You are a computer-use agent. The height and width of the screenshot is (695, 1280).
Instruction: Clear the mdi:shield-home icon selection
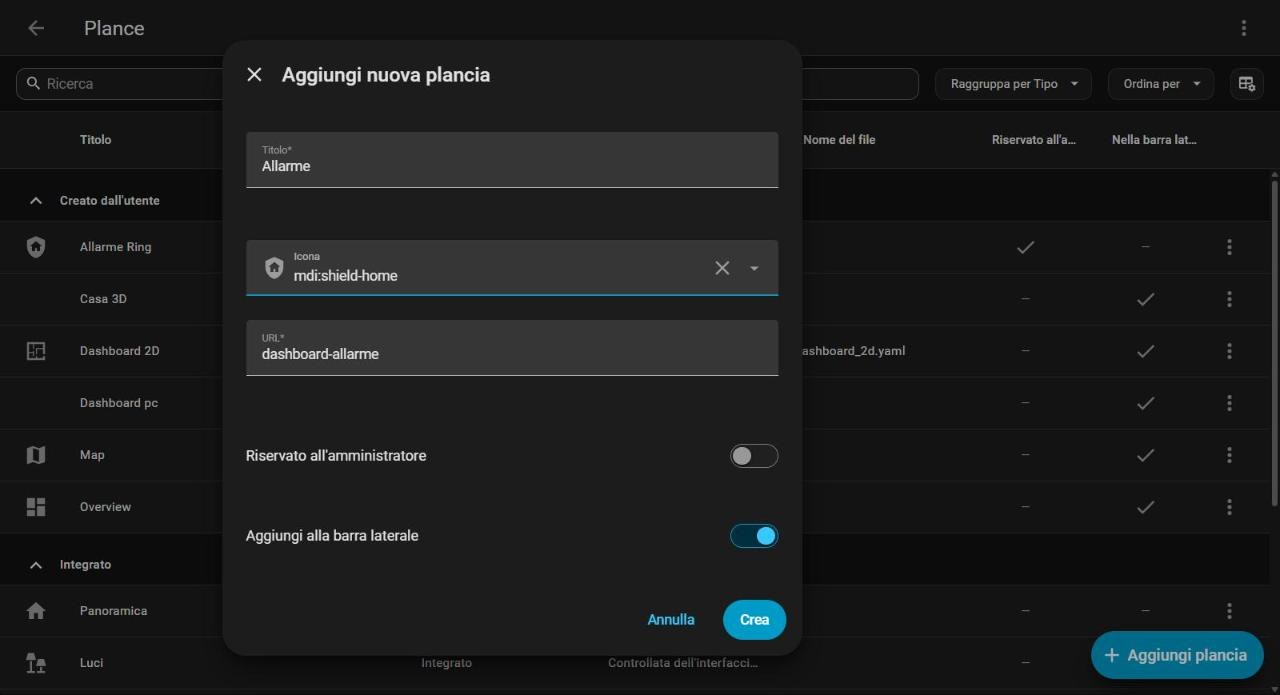[722, 268]
